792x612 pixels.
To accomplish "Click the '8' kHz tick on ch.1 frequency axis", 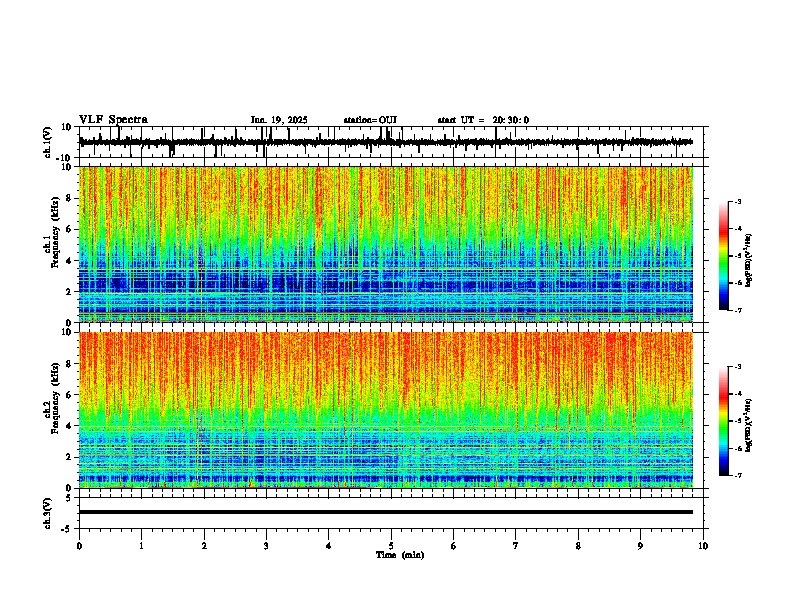I will pyautogui.click(x=69, y=198).
